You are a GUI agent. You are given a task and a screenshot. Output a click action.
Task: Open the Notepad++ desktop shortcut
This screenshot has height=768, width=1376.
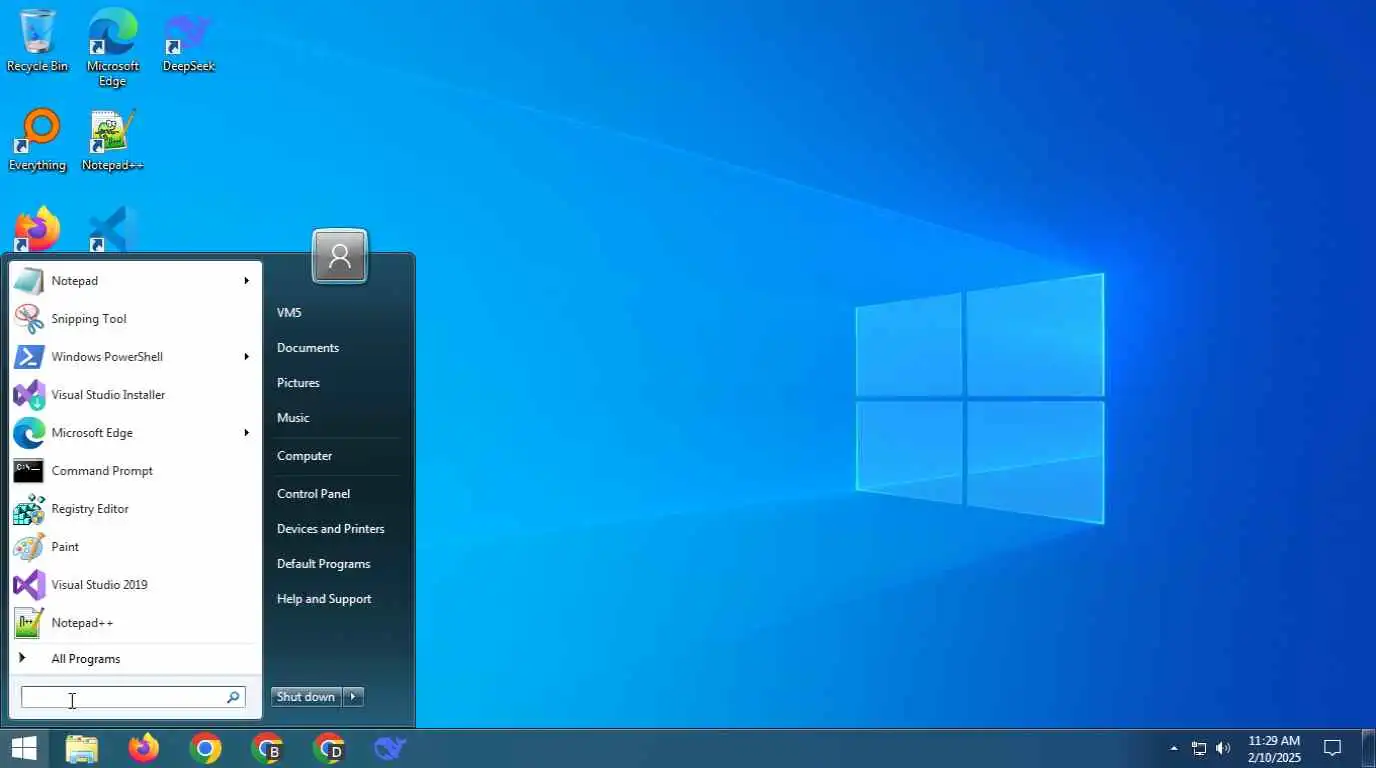click(112, 140)
